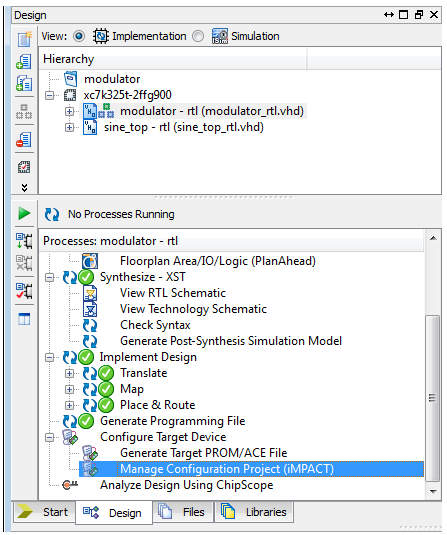Click the Run with Current Data icon
447x535 pixels.
(x=24, y=241)
